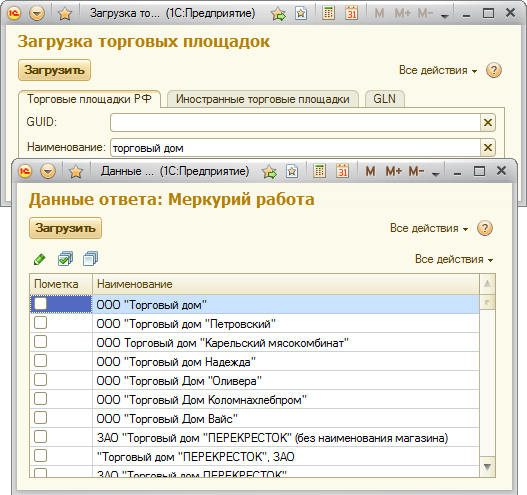Click scrollbar down arrow in list
Image resolution: width=527 pixels, height=495 pixels.
coord(487,466)
